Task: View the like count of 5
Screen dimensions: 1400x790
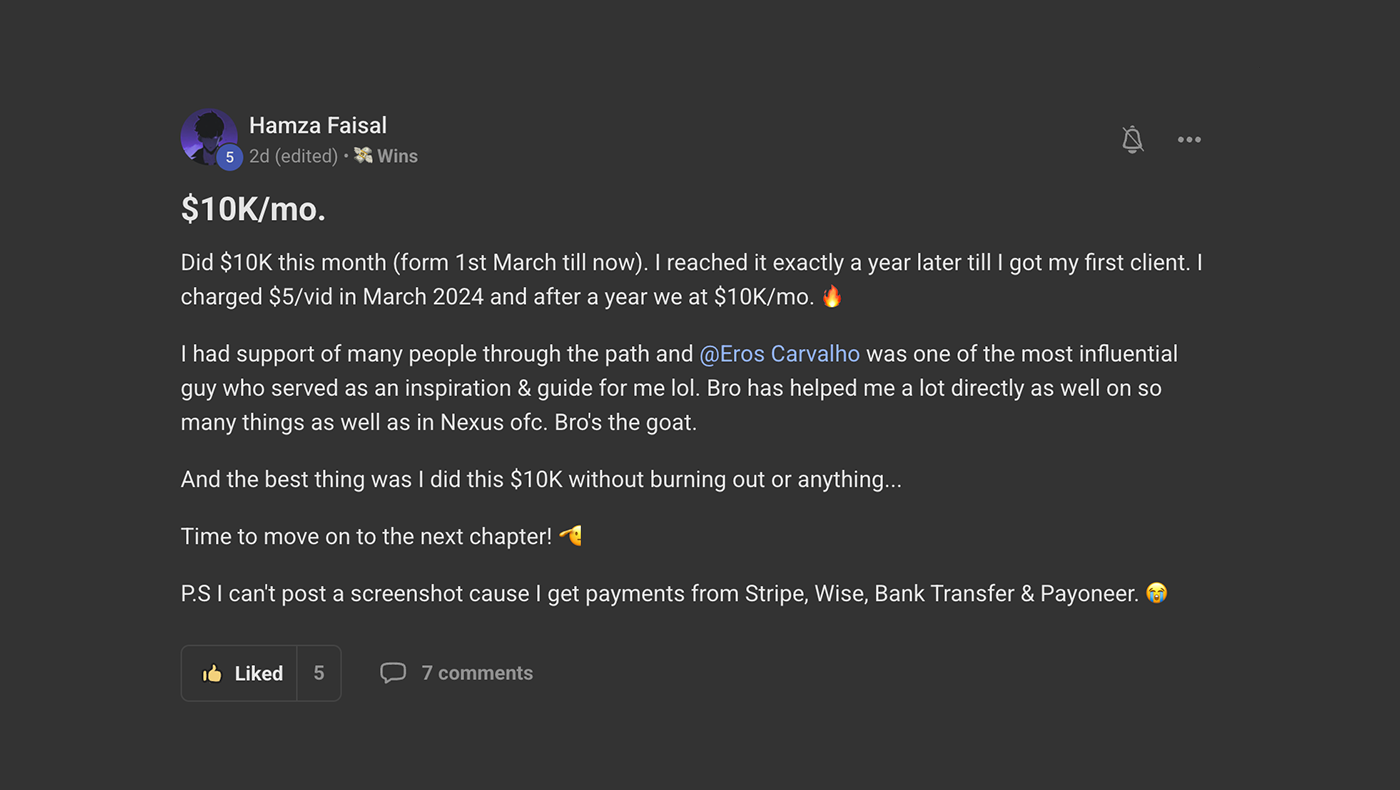Action: click(319, 673)
